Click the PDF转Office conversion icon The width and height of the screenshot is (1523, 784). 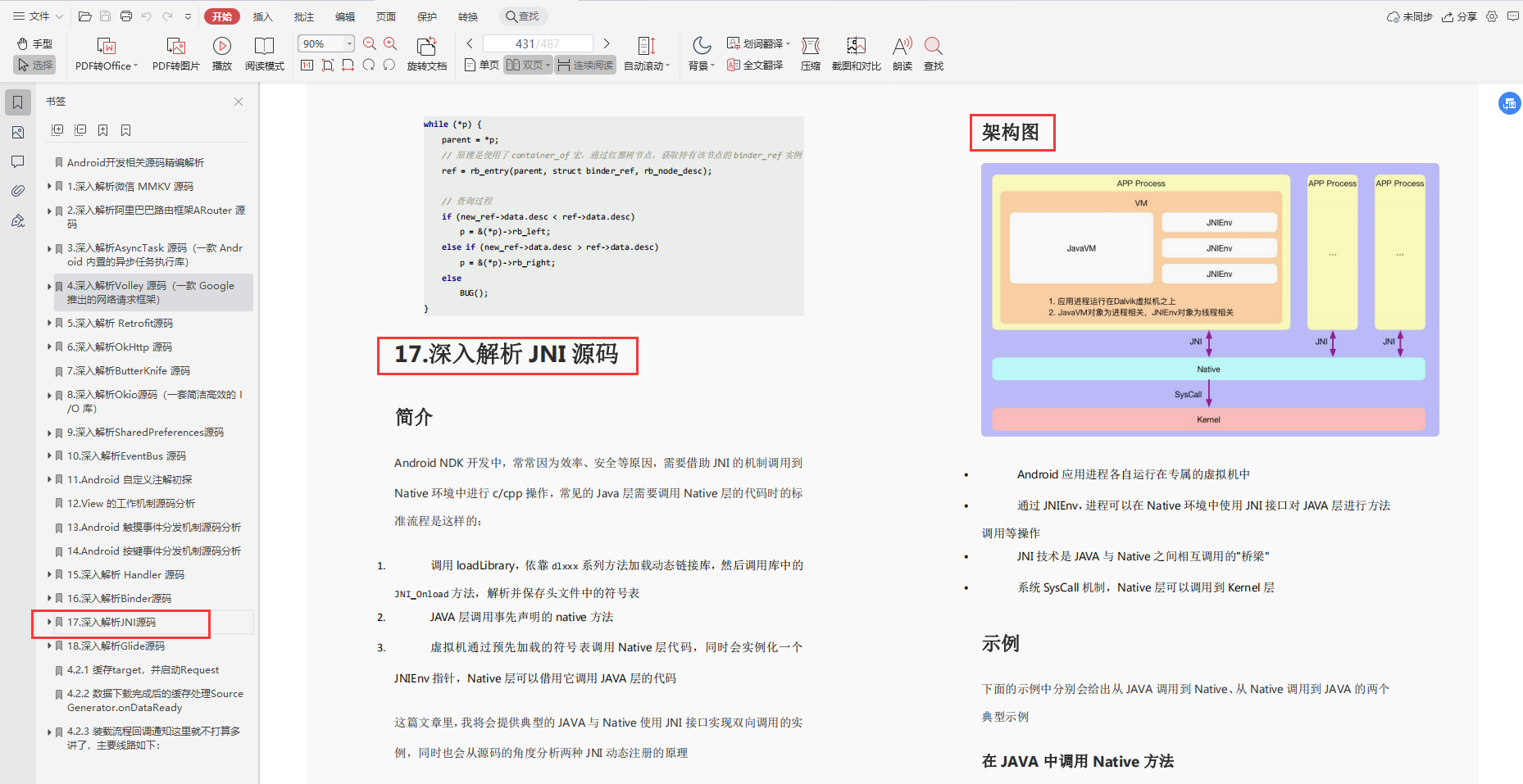pos(106,46)
